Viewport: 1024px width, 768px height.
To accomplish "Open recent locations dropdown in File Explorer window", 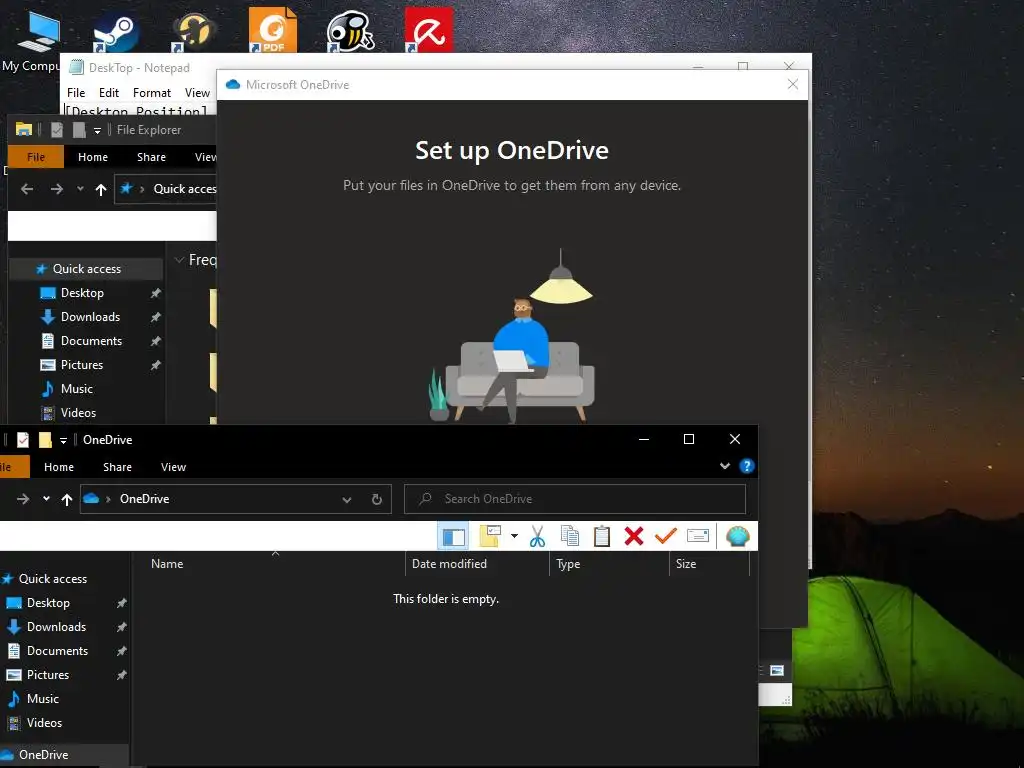I will 80,189.
